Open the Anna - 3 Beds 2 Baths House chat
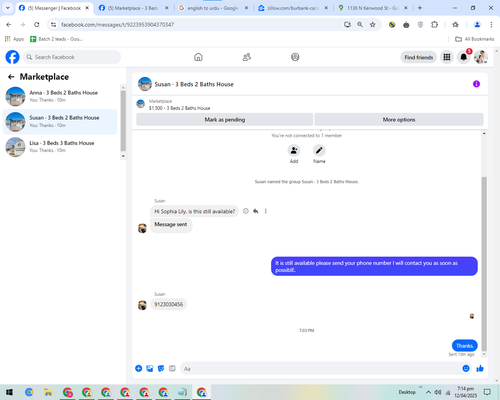This screenshot has width=500, height=400. [60, 96]
